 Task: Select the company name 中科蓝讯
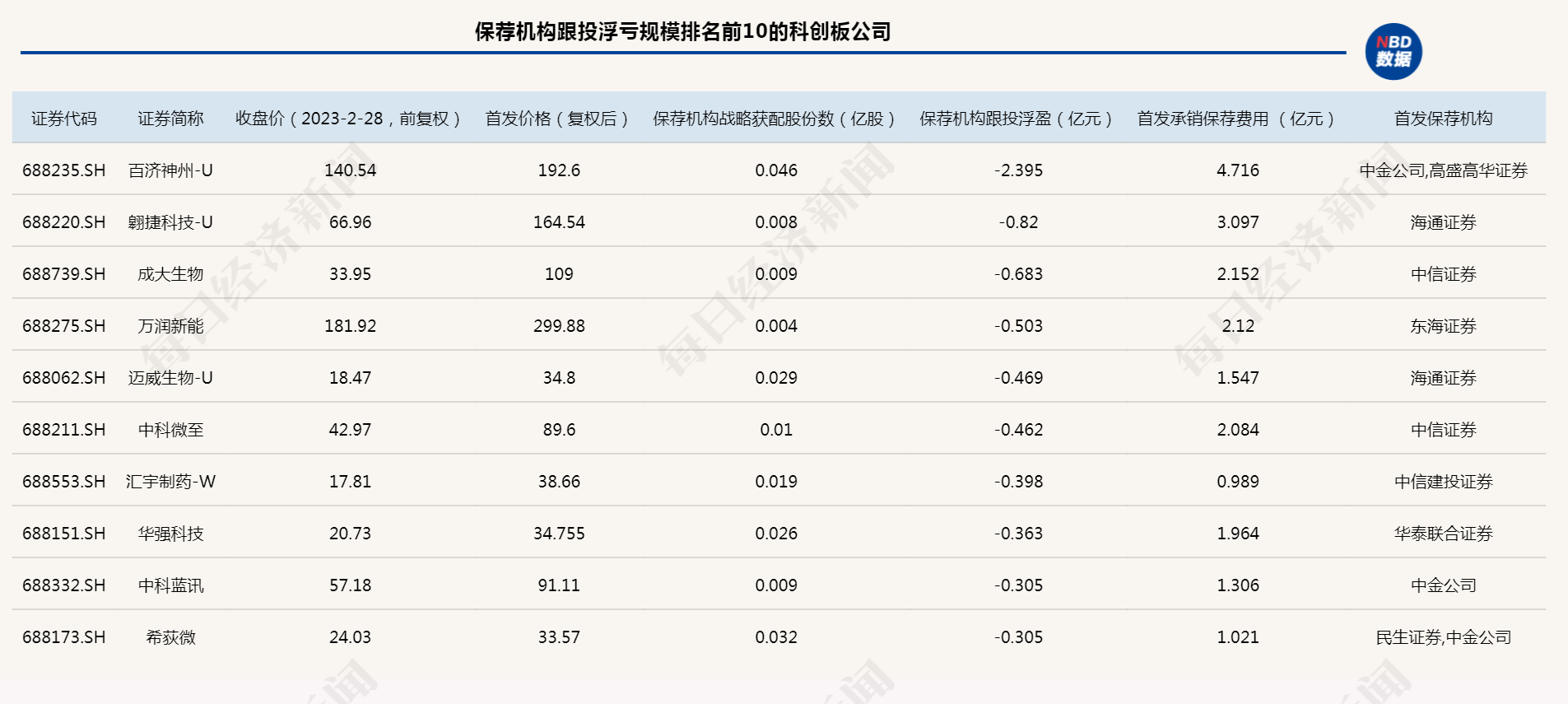(170, 585)
